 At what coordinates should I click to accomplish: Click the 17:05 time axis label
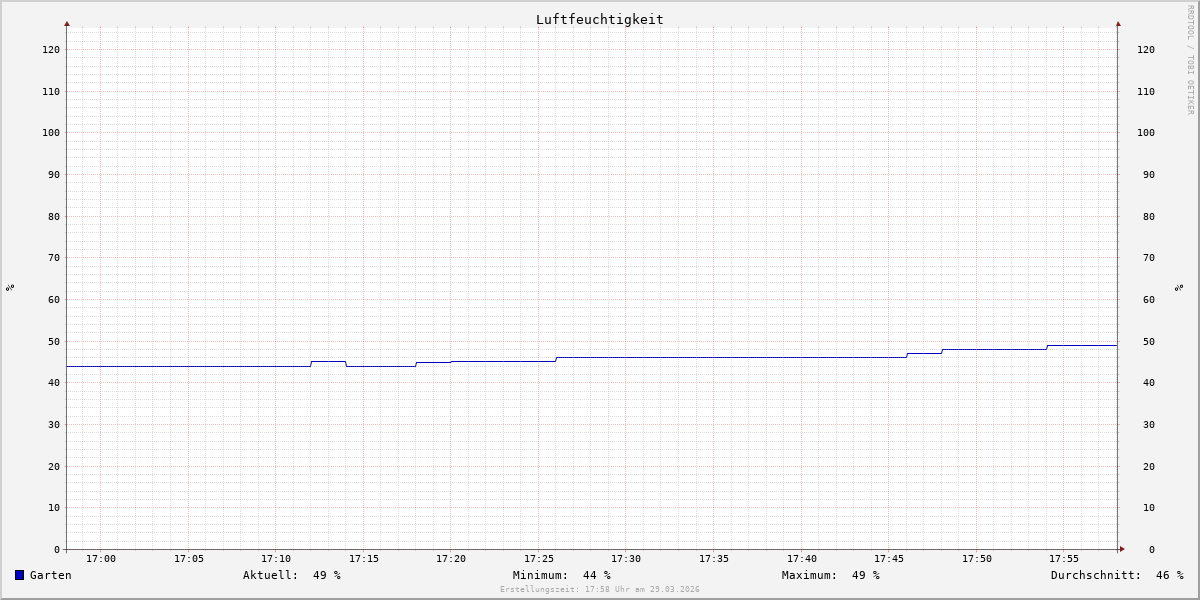(189, 559)
